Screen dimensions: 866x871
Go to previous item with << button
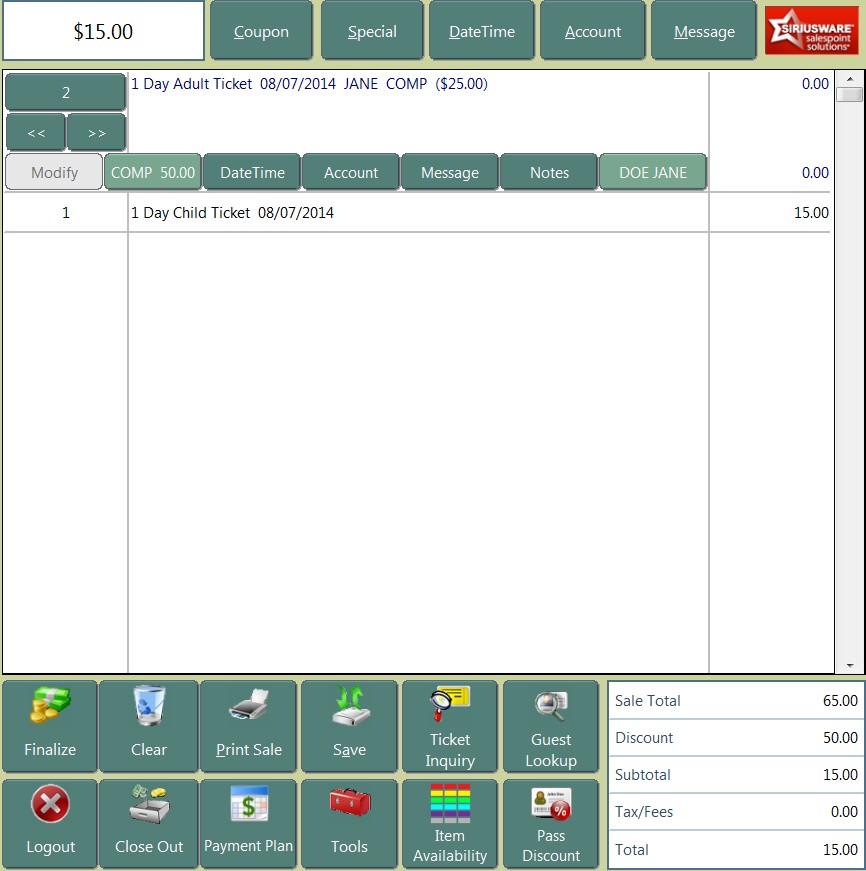[36, 132]
